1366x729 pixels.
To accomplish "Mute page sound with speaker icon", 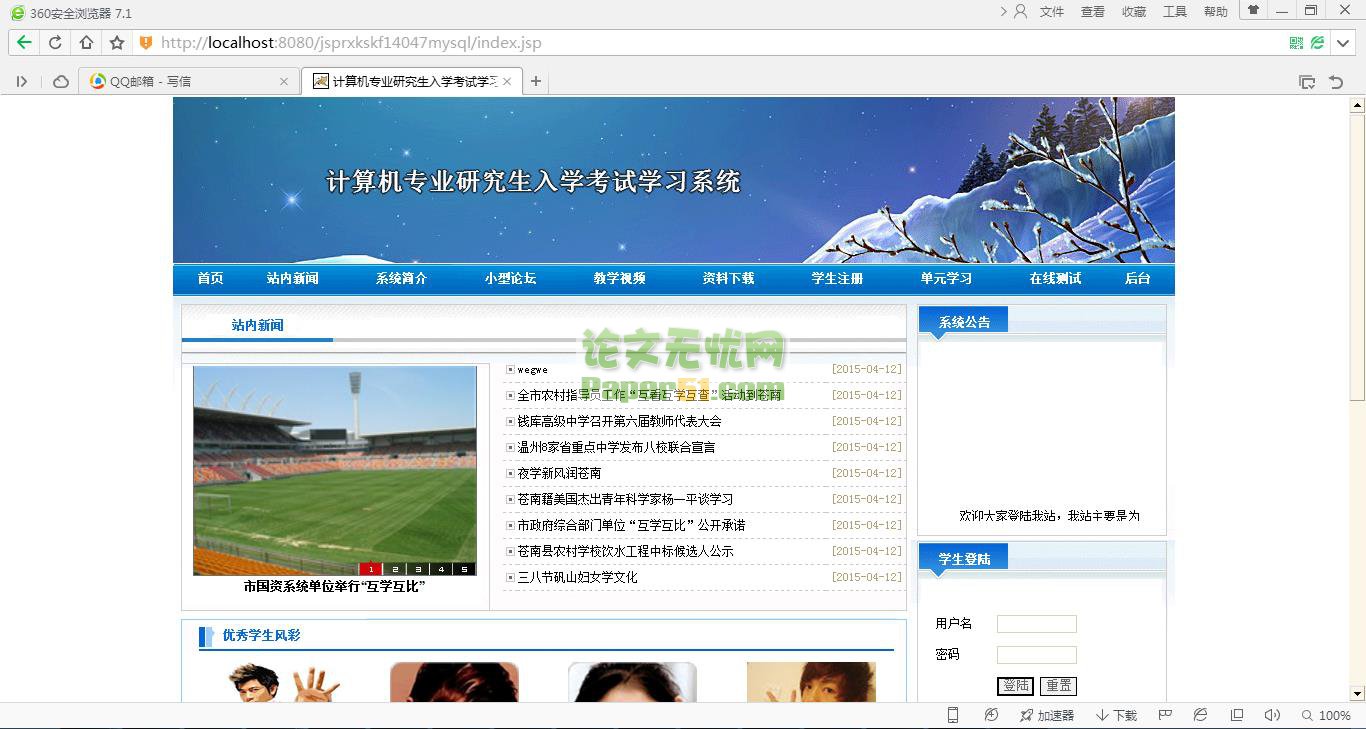I will (1272, 715).
